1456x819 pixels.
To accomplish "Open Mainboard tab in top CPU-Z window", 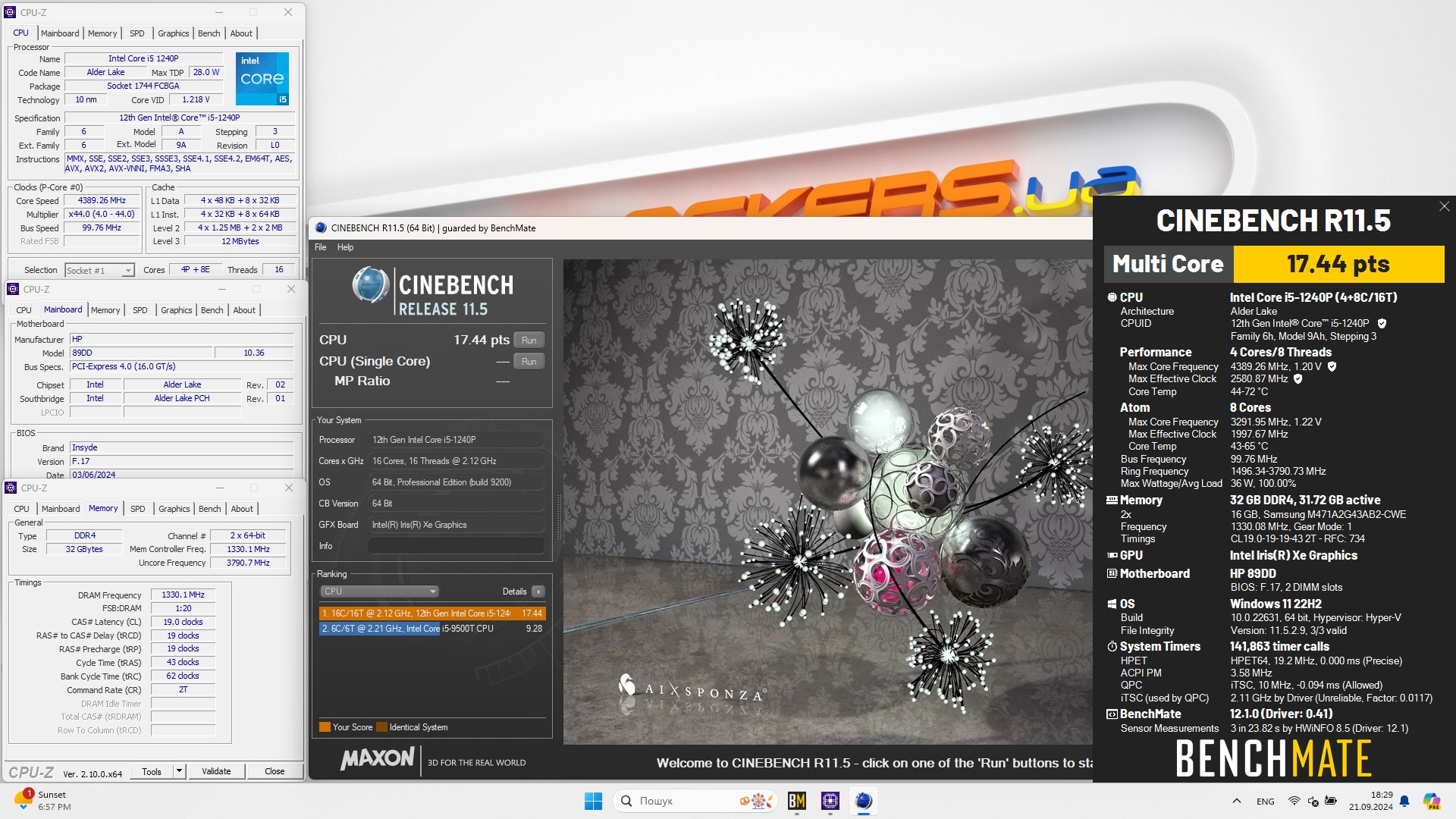I will click(x=60, y=33).
